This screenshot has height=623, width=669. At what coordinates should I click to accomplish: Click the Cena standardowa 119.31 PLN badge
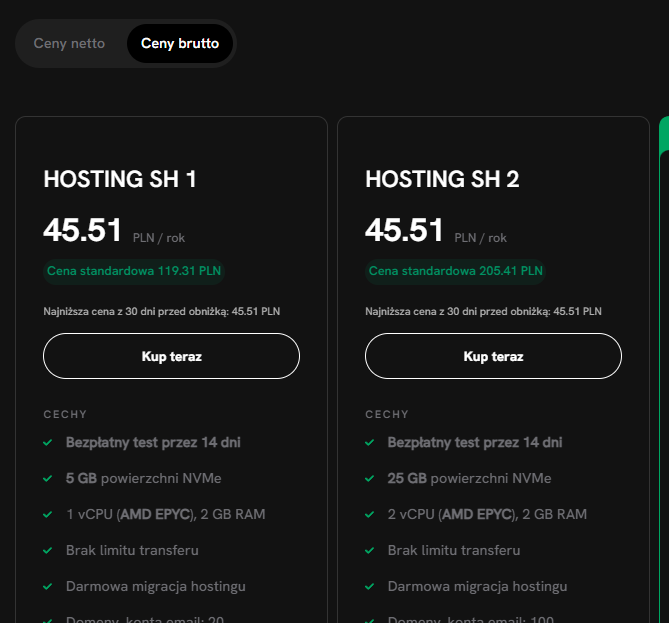pyautogui.click(x=134, y=271)
